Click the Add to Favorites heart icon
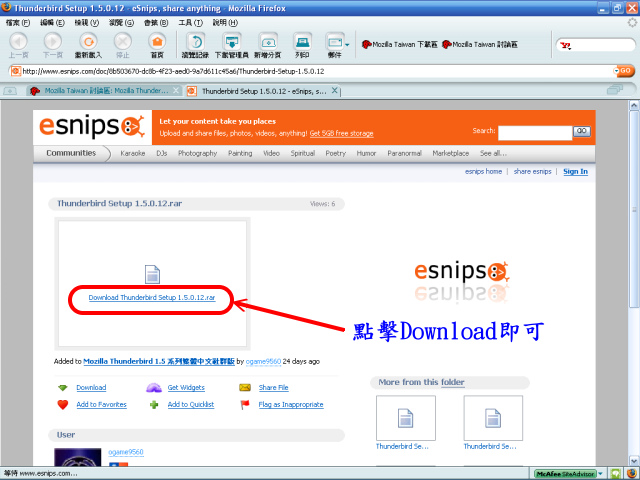640x480 pixels. click(63, 404)
